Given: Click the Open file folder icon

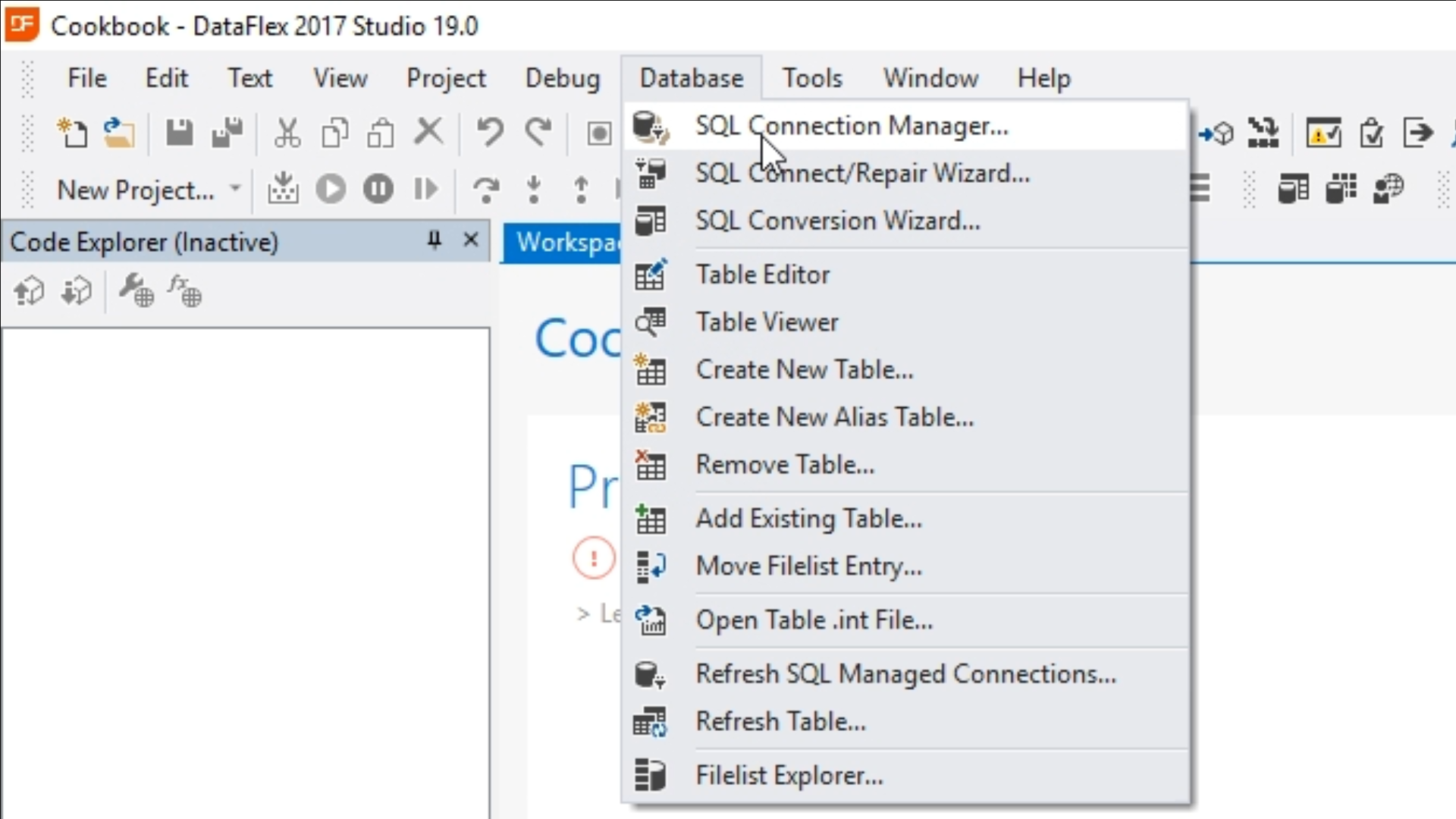Looking at the screenshot, I should (119, 133).
